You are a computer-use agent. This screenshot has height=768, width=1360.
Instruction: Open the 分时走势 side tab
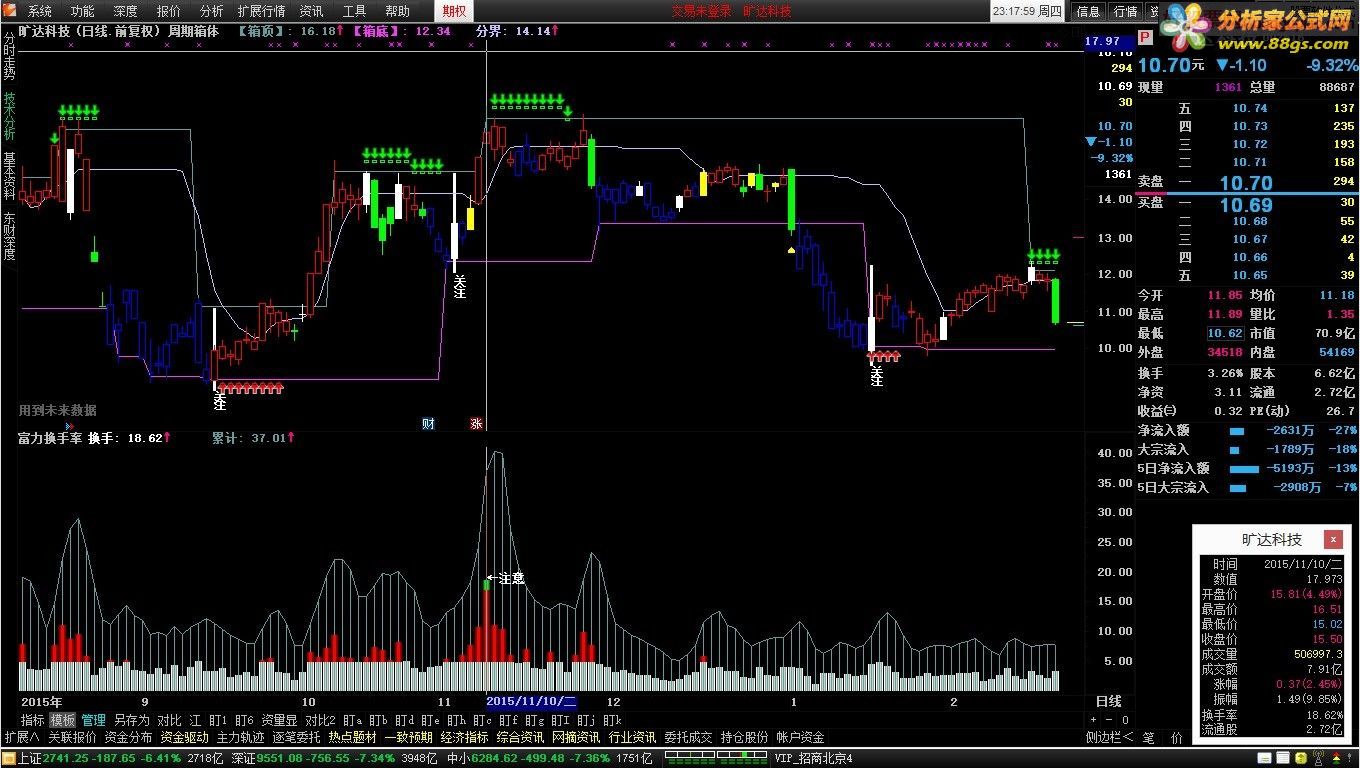tap(9, 55)
